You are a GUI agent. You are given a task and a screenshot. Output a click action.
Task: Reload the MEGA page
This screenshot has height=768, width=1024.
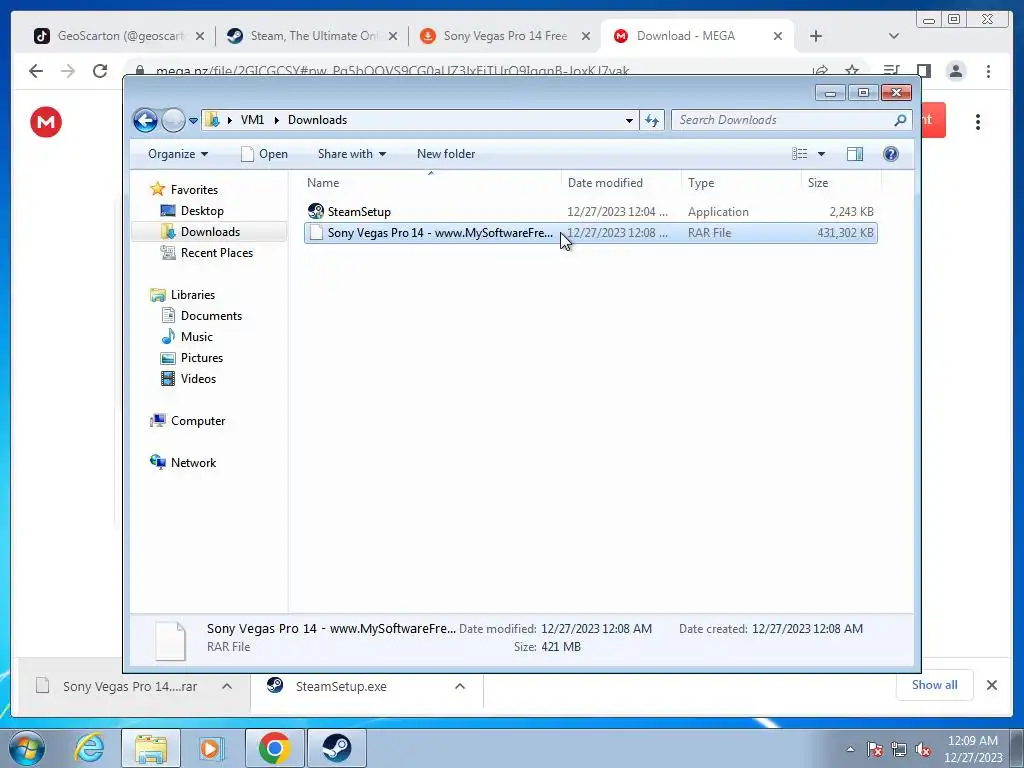click(100, 71)
